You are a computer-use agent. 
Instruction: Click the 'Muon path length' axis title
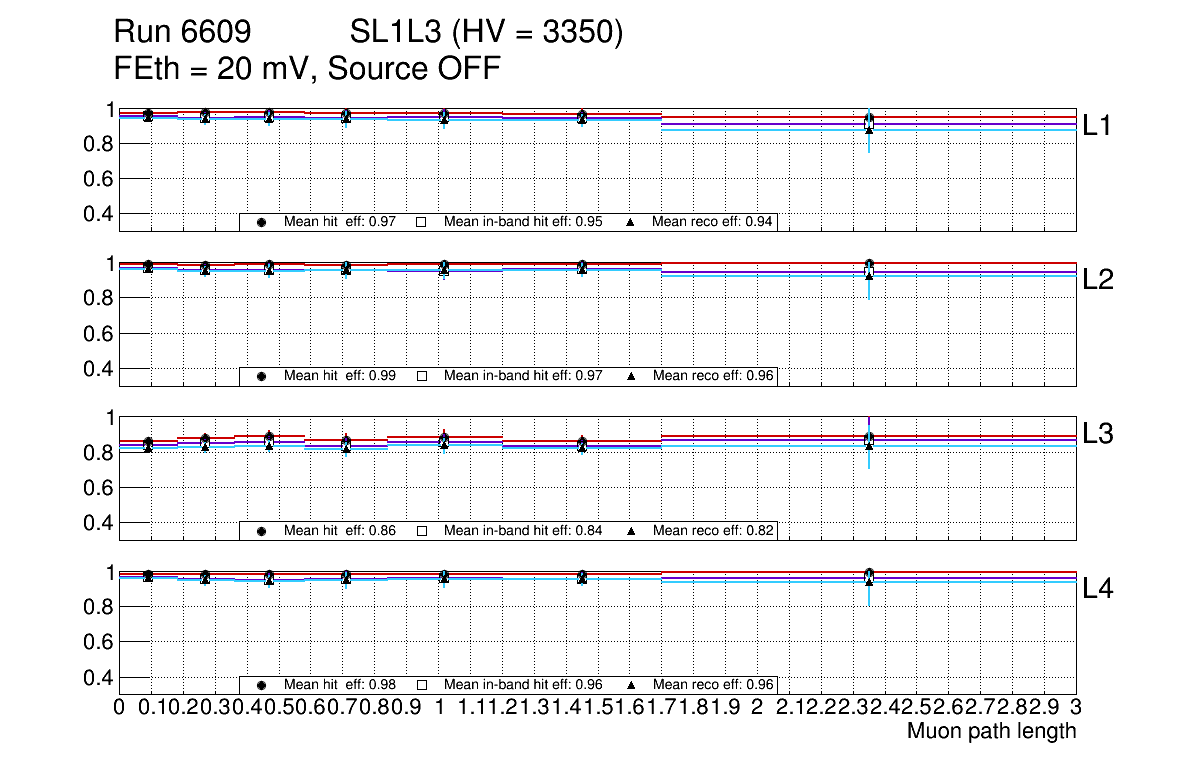(x=991, y=731)
